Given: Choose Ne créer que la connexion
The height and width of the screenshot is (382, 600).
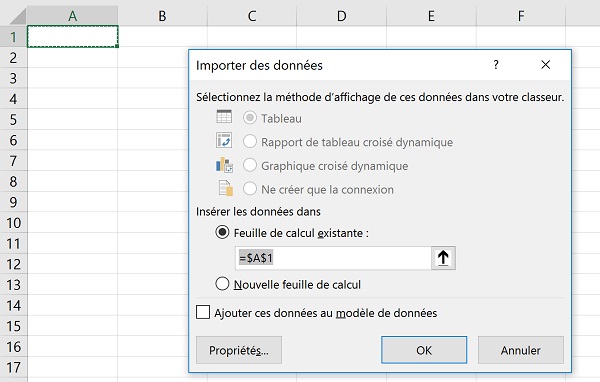Looking at the screenshot, I should pos(250,189).
